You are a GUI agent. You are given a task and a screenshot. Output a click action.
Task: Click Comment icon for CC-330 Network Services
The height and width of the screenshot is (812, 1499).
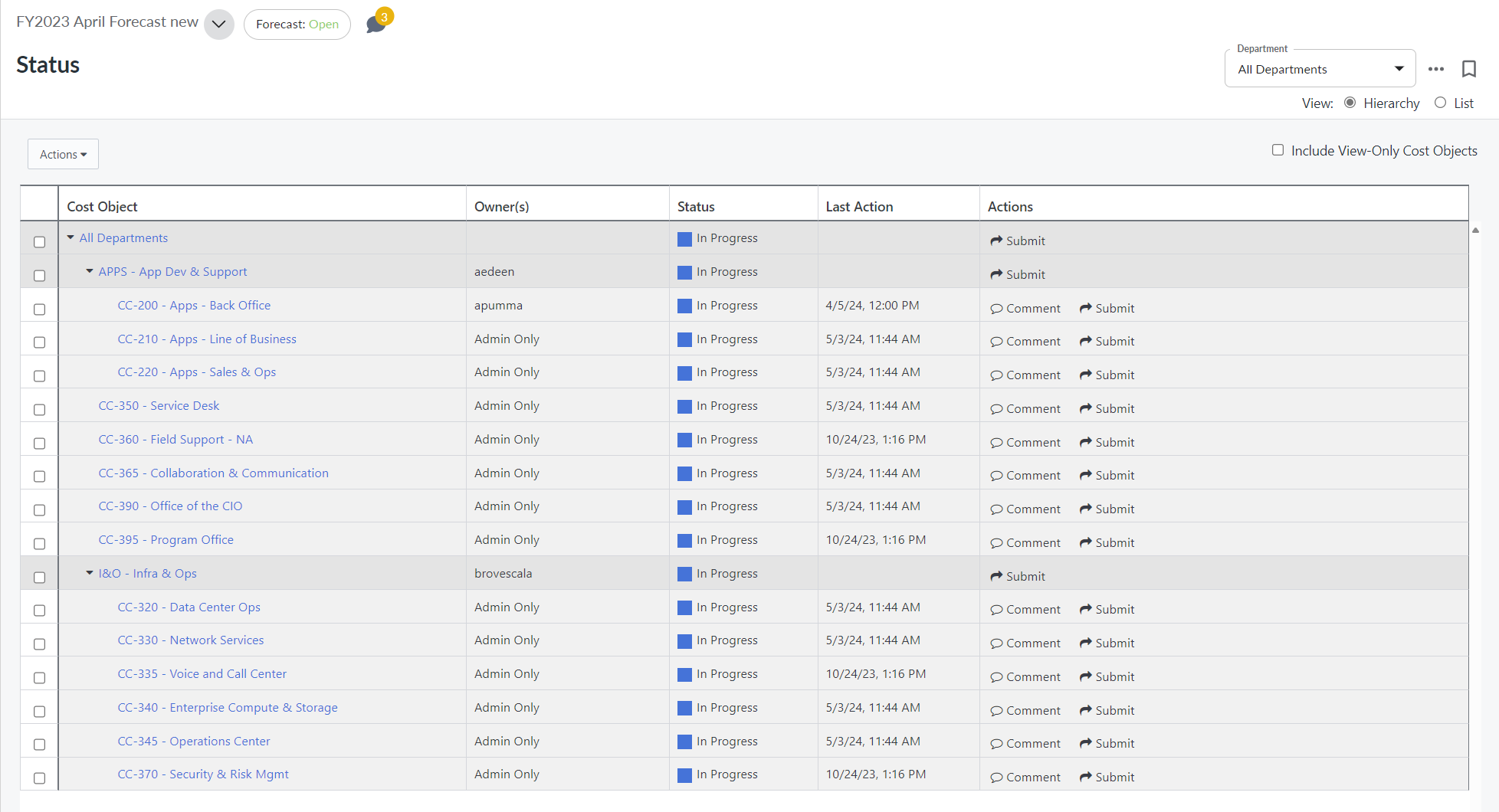click(x=996, y=643)
